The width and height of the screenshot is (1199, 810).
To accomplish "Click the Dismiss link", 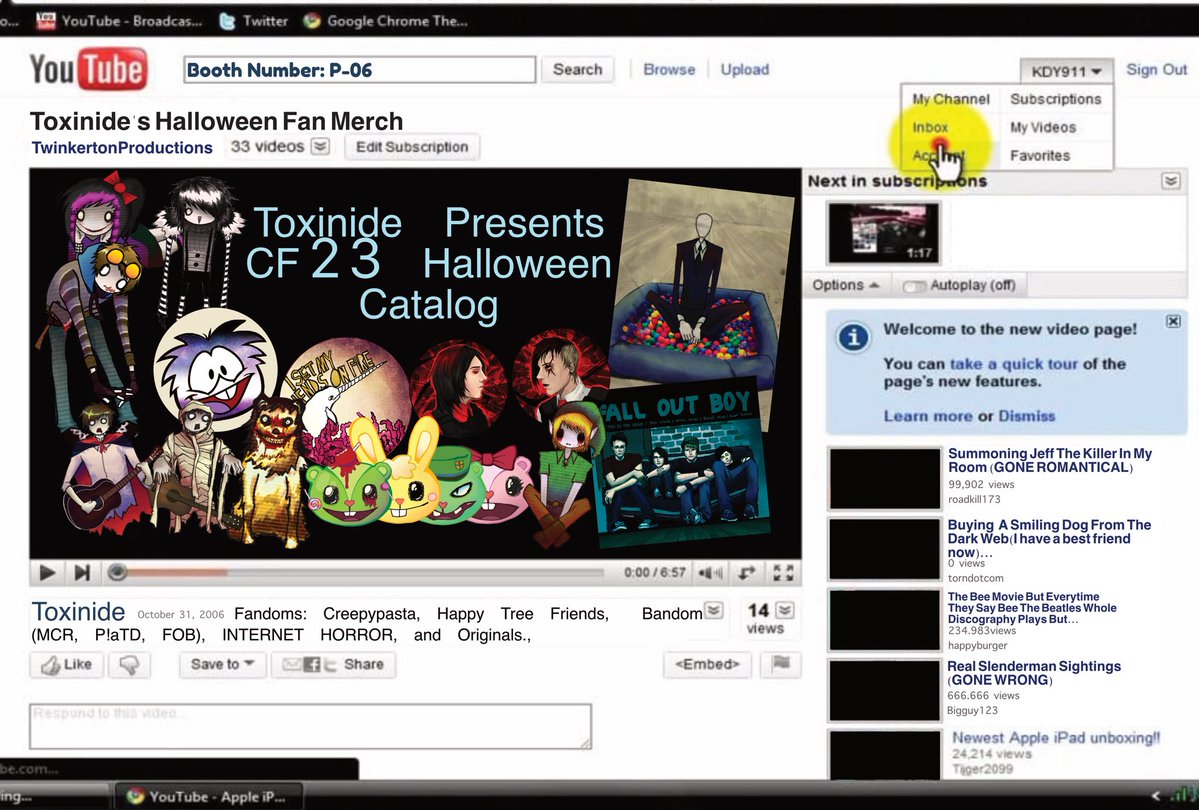I will coord(1026,416).
